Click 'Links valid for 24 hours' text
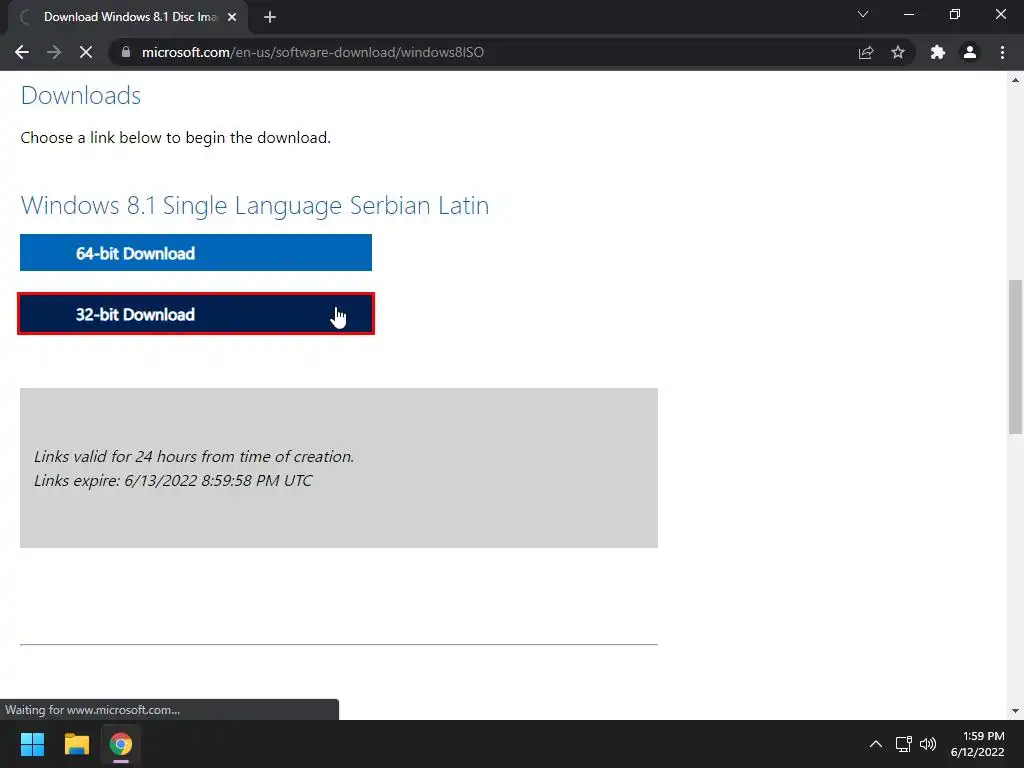1024x768 pixels. (x=194, y=456)
